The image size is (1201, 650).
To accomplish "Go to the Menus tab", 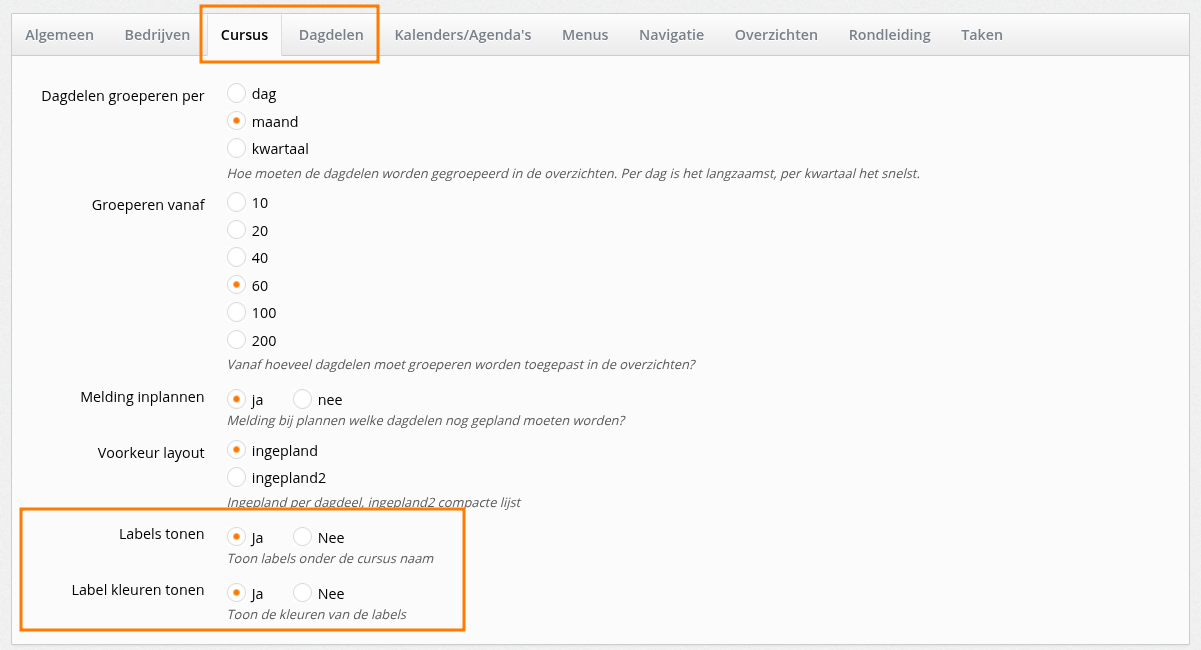I will (585, 35).
